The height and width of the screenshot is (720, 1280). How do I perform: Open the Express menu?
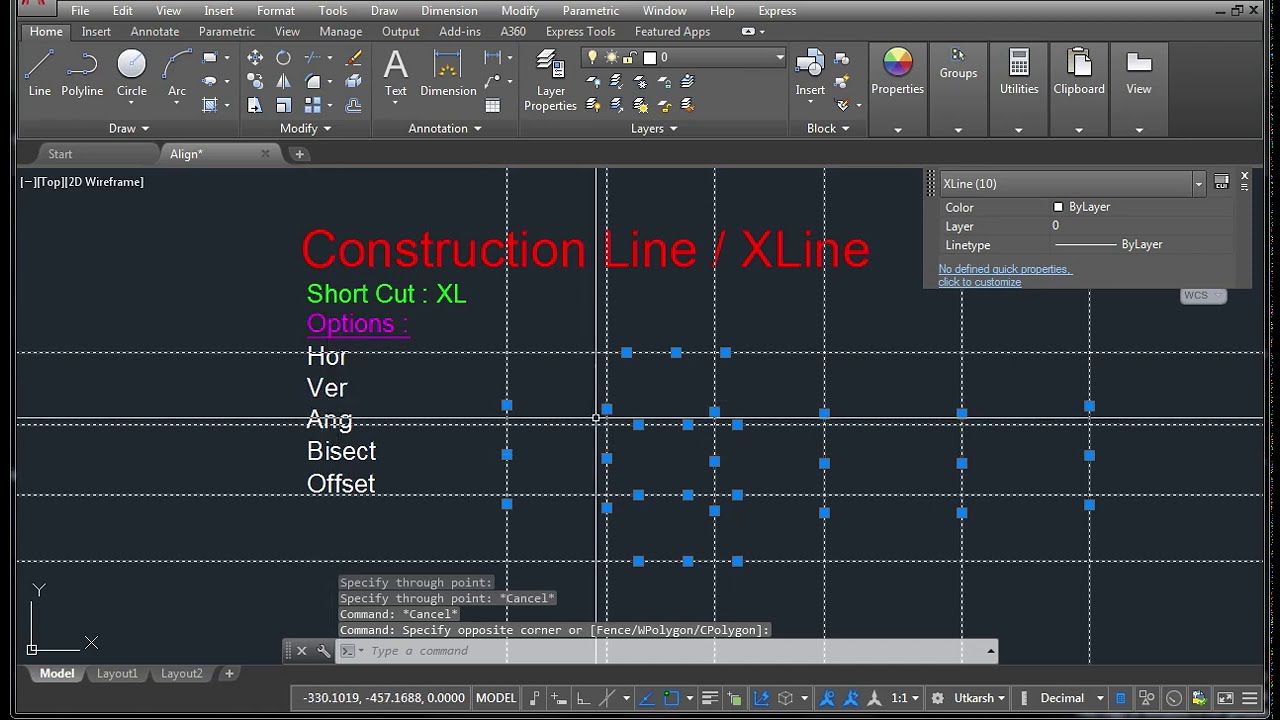777,11
